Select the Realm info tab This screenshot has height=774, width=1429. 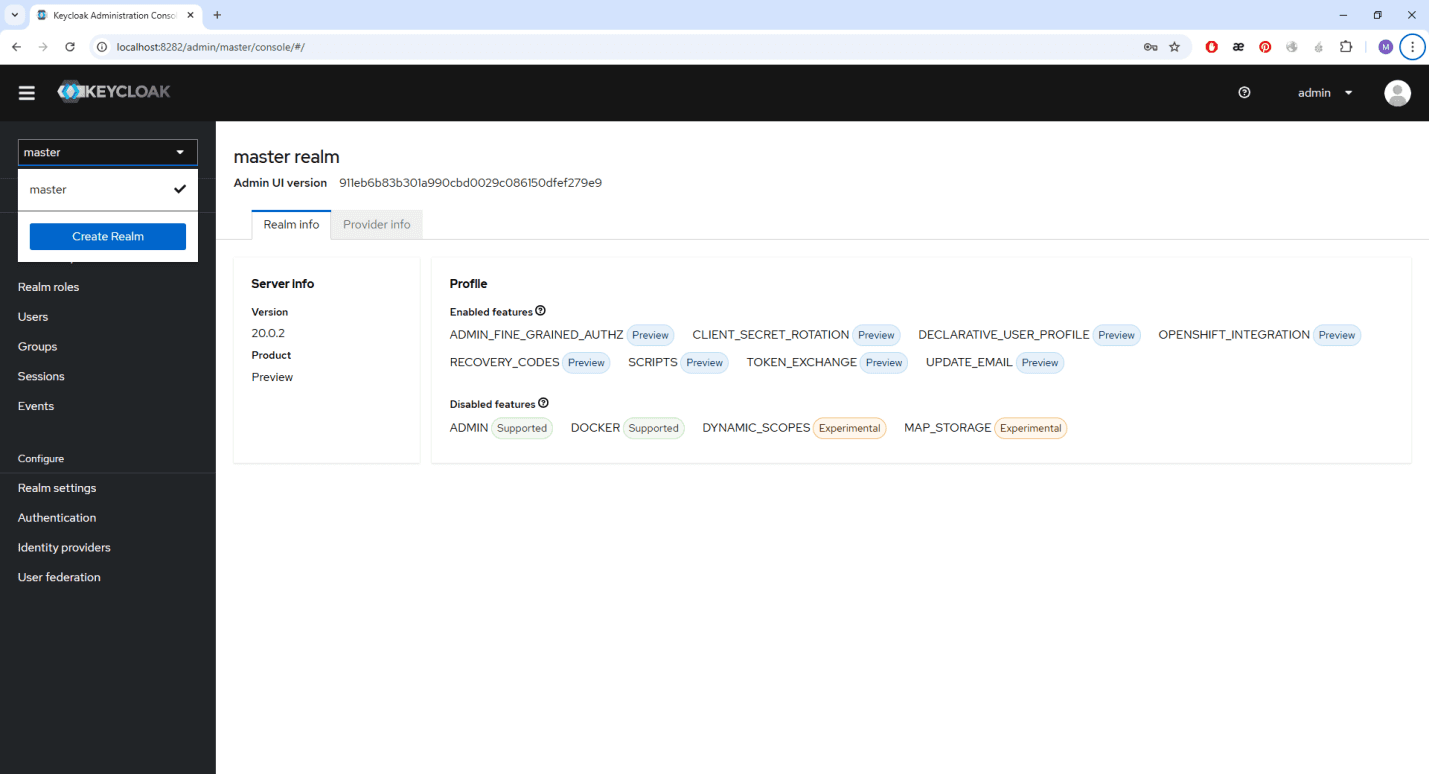click(291, 225)
